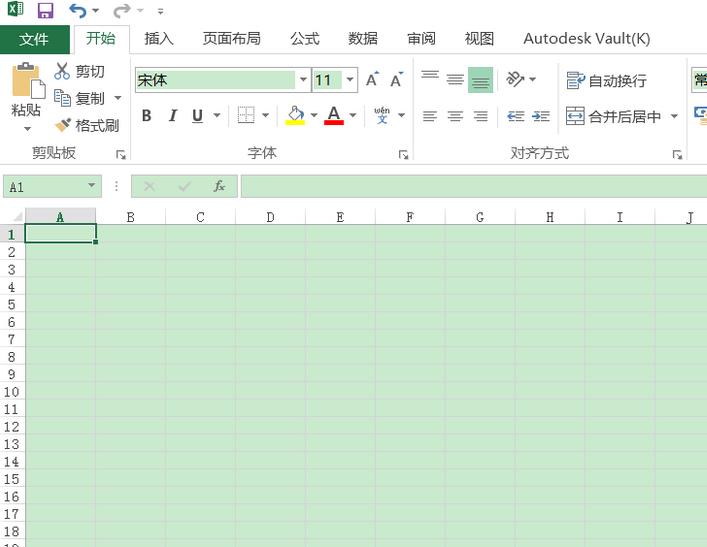Click the decrease indent icon
The height and width of the screenshot is (547, 707).
[515, 116]
